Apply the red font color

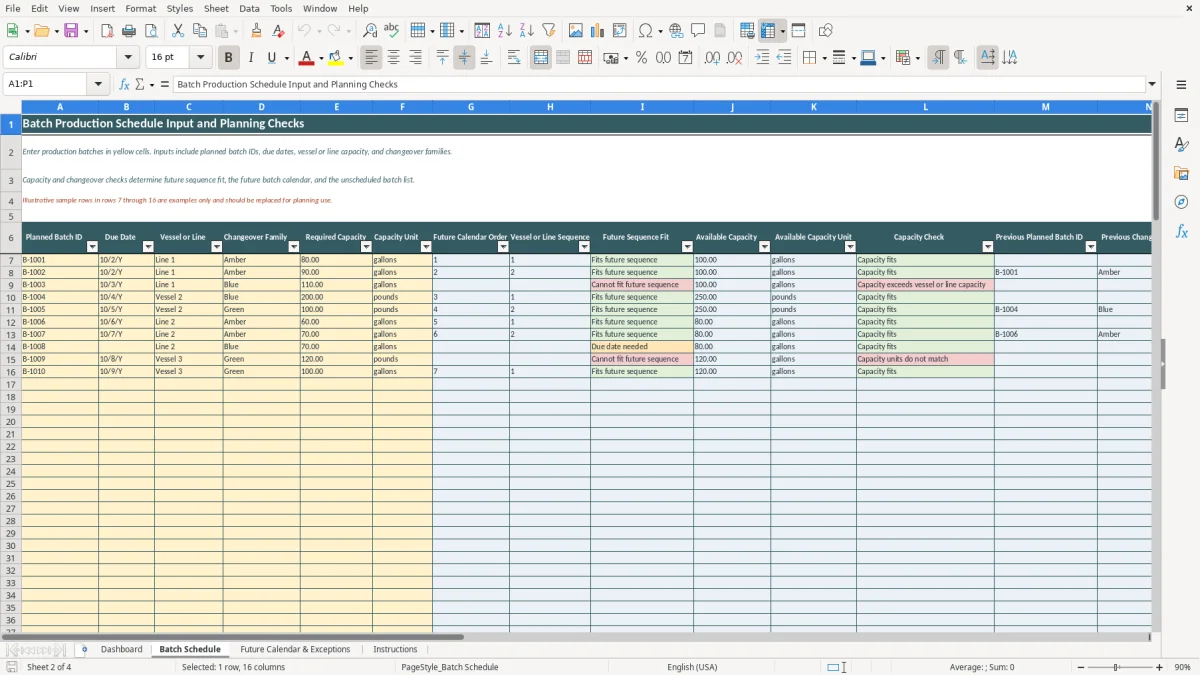point(307,58)
